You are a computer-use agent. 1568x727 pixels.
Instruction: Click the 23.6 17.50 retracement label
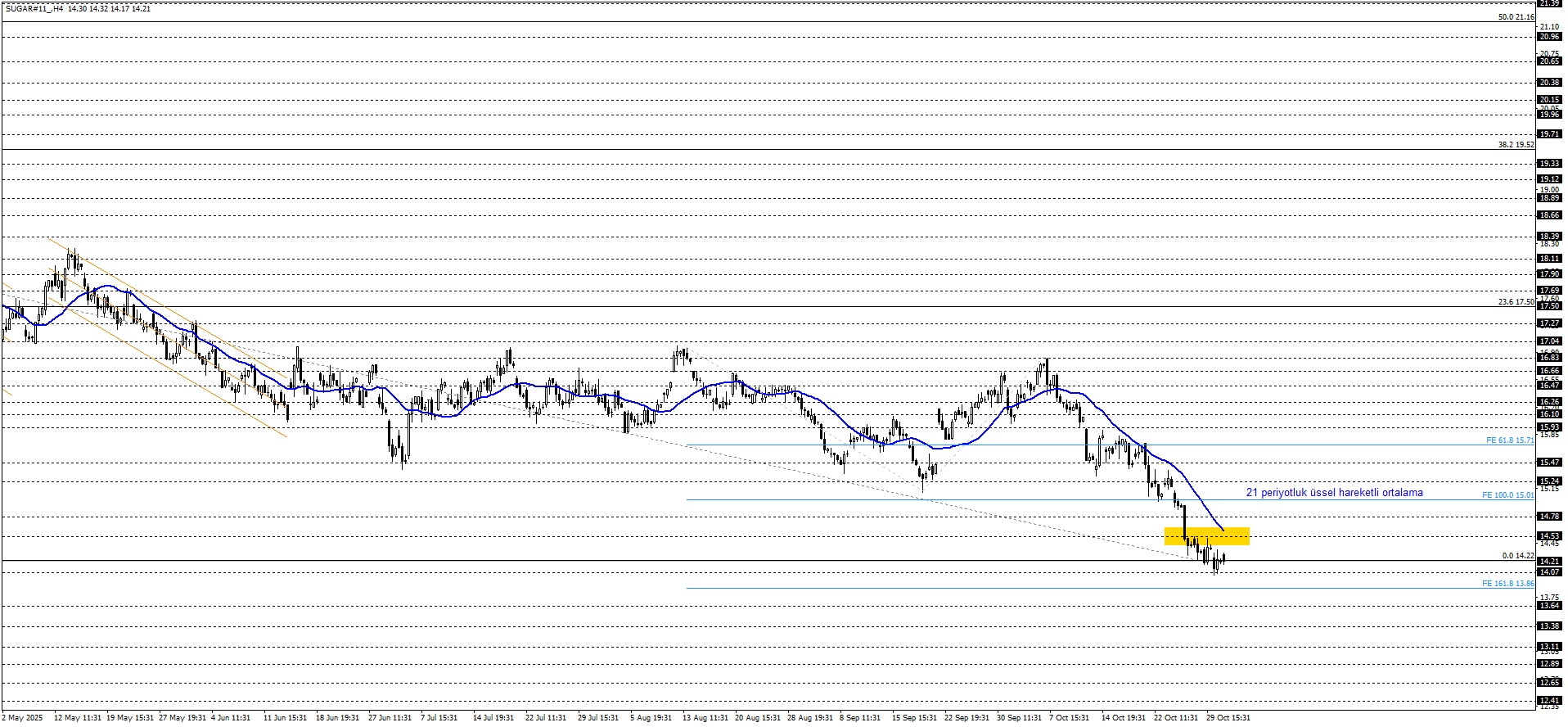tap(1516, 302)
